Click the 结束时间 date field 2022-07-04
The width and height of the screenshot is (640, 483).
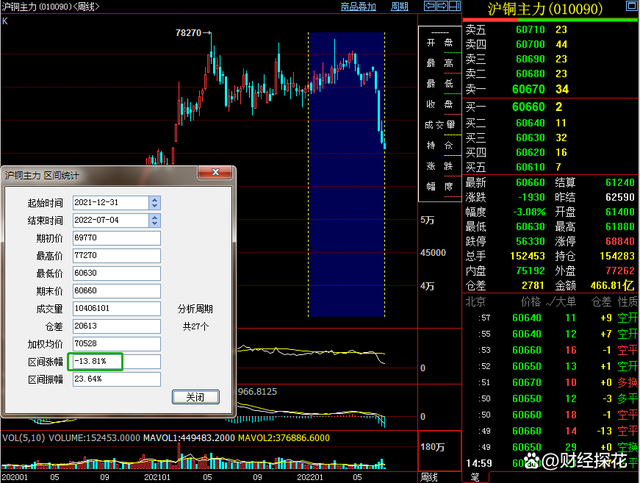pyautogui.click(x=111, y=220)
